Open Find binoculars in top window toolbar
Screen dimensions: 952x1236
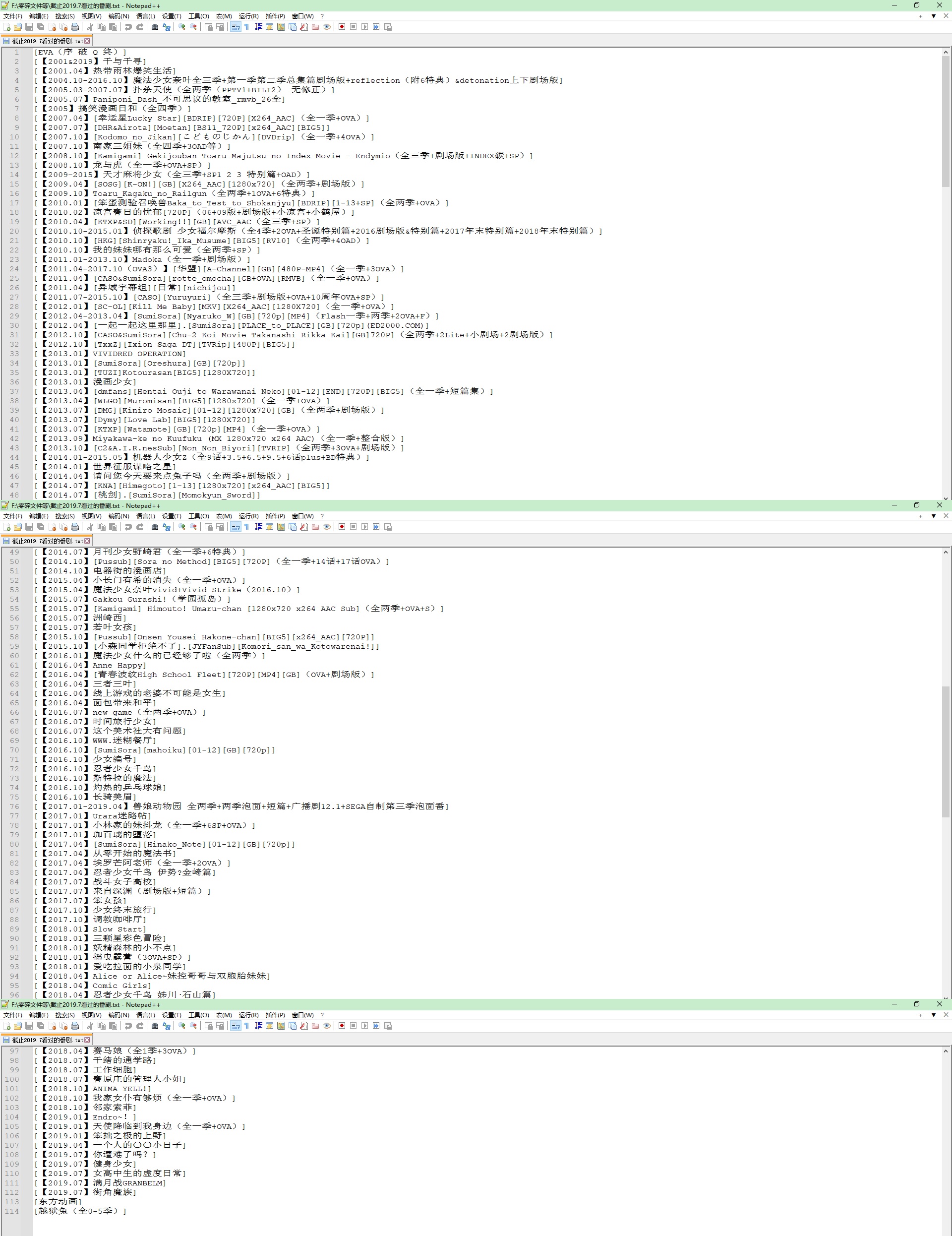[155, 27]
